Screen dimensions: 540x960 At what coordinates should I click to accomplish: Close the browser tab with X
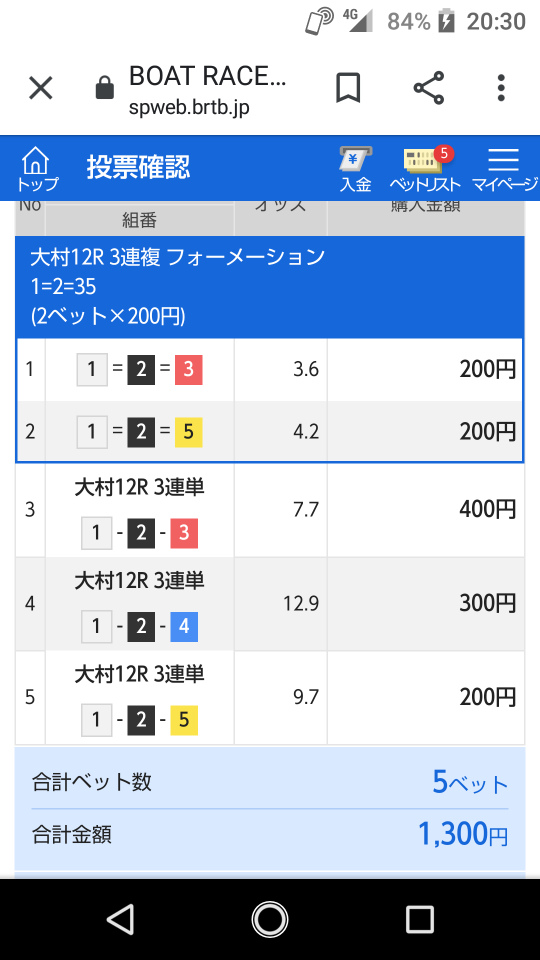[x=42, y=89]
